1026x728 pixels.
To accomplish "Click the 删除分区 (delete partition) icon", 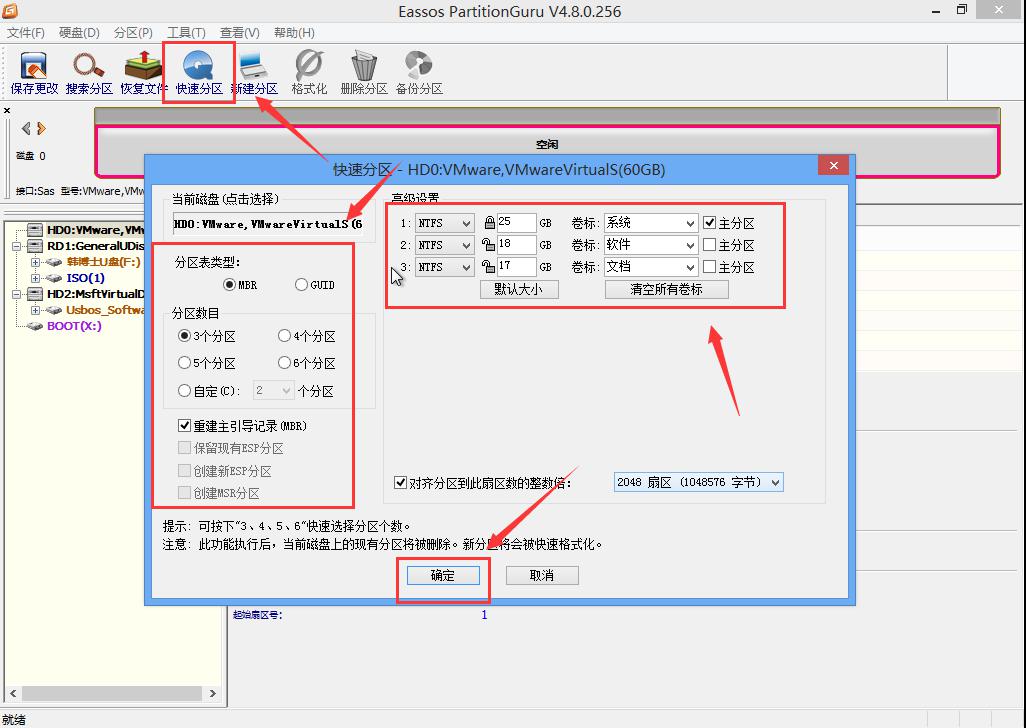I will 362,71.
